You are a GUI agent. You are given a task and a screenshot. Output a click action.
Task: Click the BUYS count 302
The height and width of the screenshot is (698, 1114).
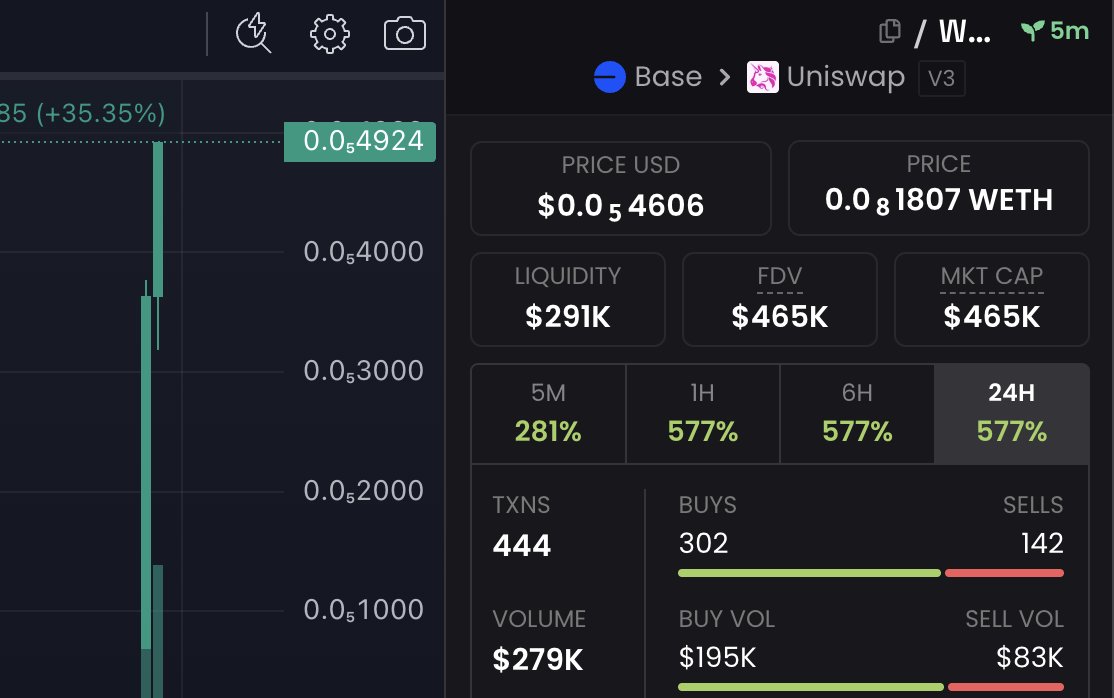pos(703,543)
